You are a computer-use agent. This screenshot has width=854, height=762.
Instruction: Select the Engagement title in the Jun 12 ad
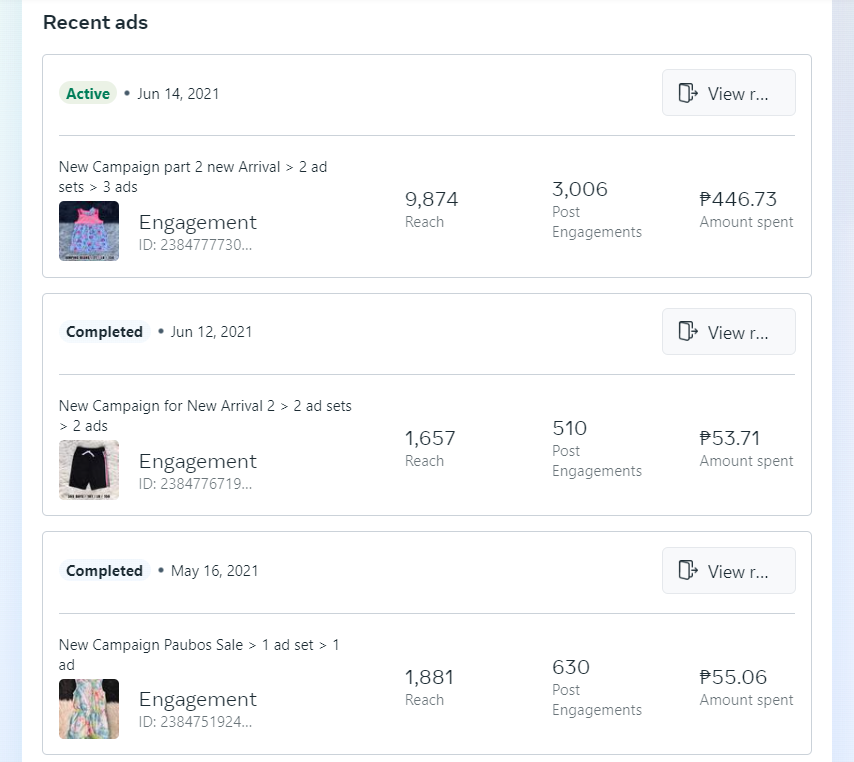pos(197,461)
